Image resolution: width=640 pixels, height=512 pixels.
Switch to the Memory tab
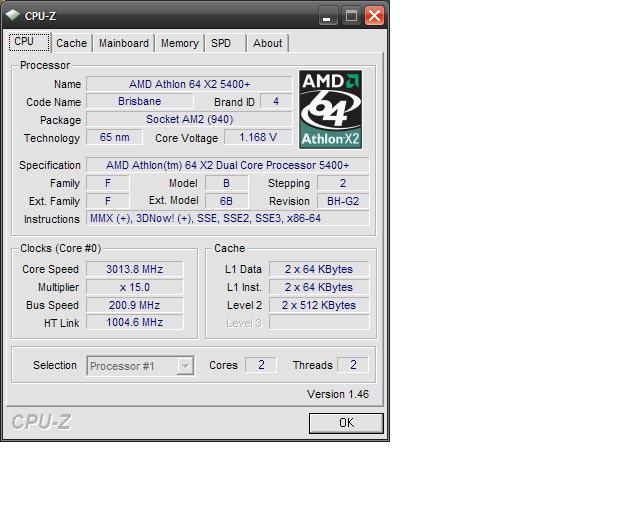180,43
